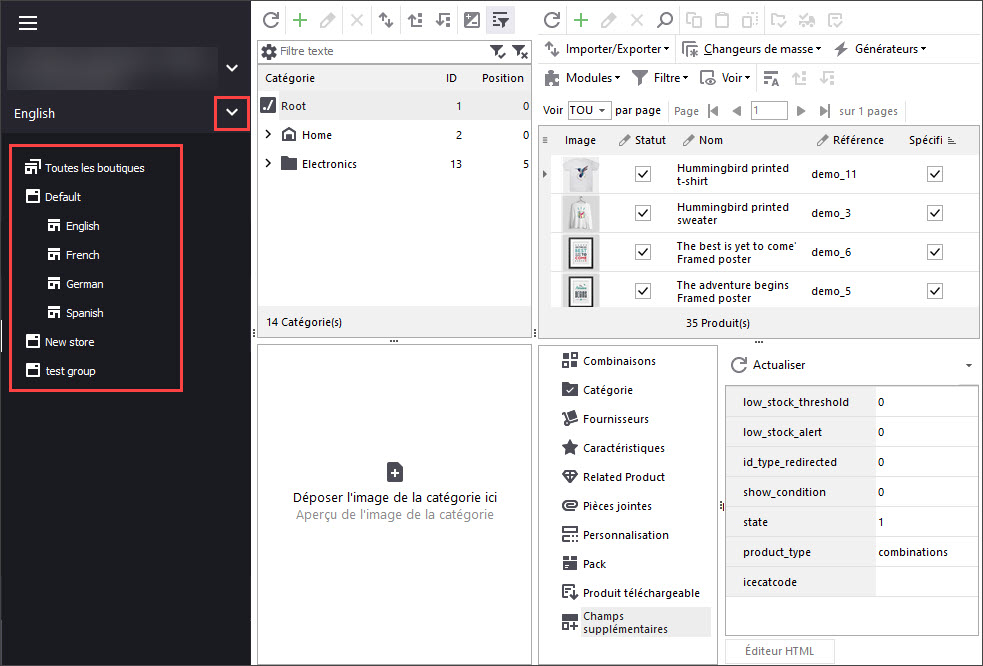Collapse the English shop list chevron

(x=232, y=113)
